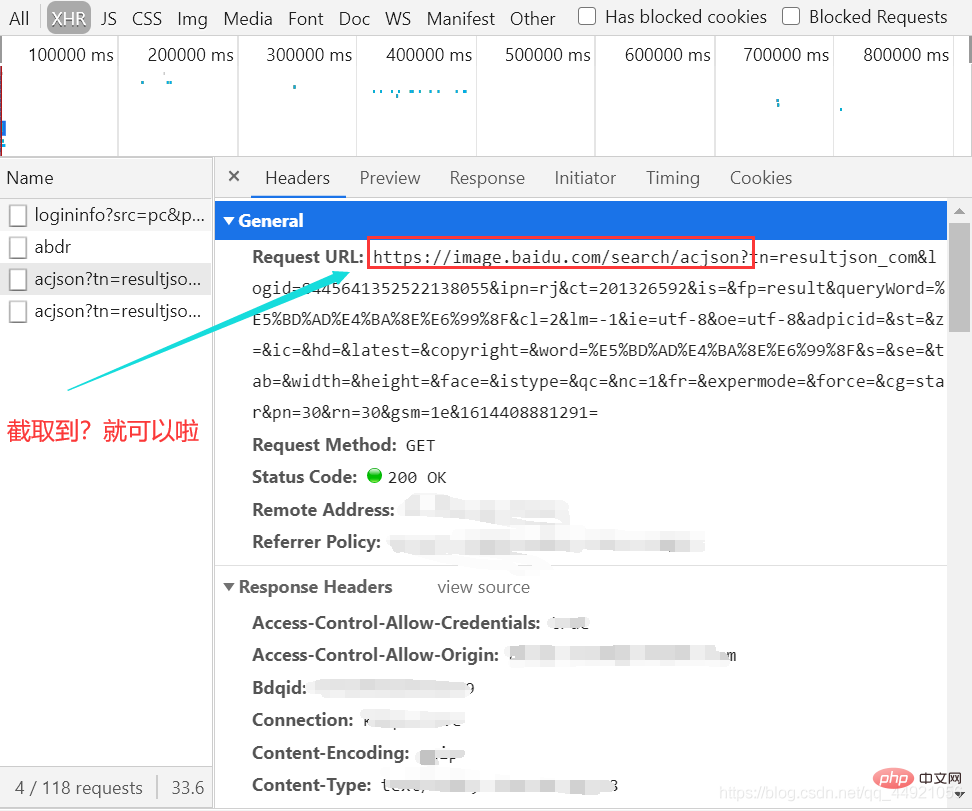Collapse the Response Headers section
The image size is (972, 811).
pos(229,587)
